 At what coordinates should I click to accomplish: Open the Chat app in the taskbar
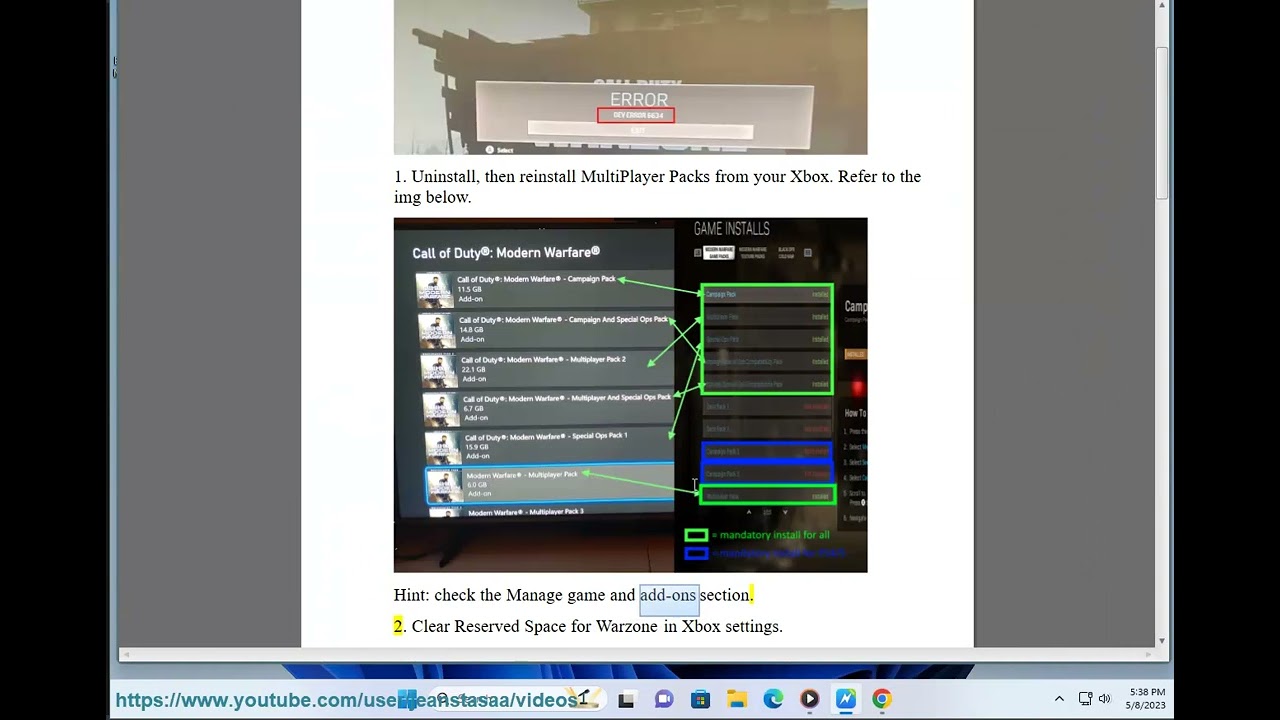(x=664, y=699)
